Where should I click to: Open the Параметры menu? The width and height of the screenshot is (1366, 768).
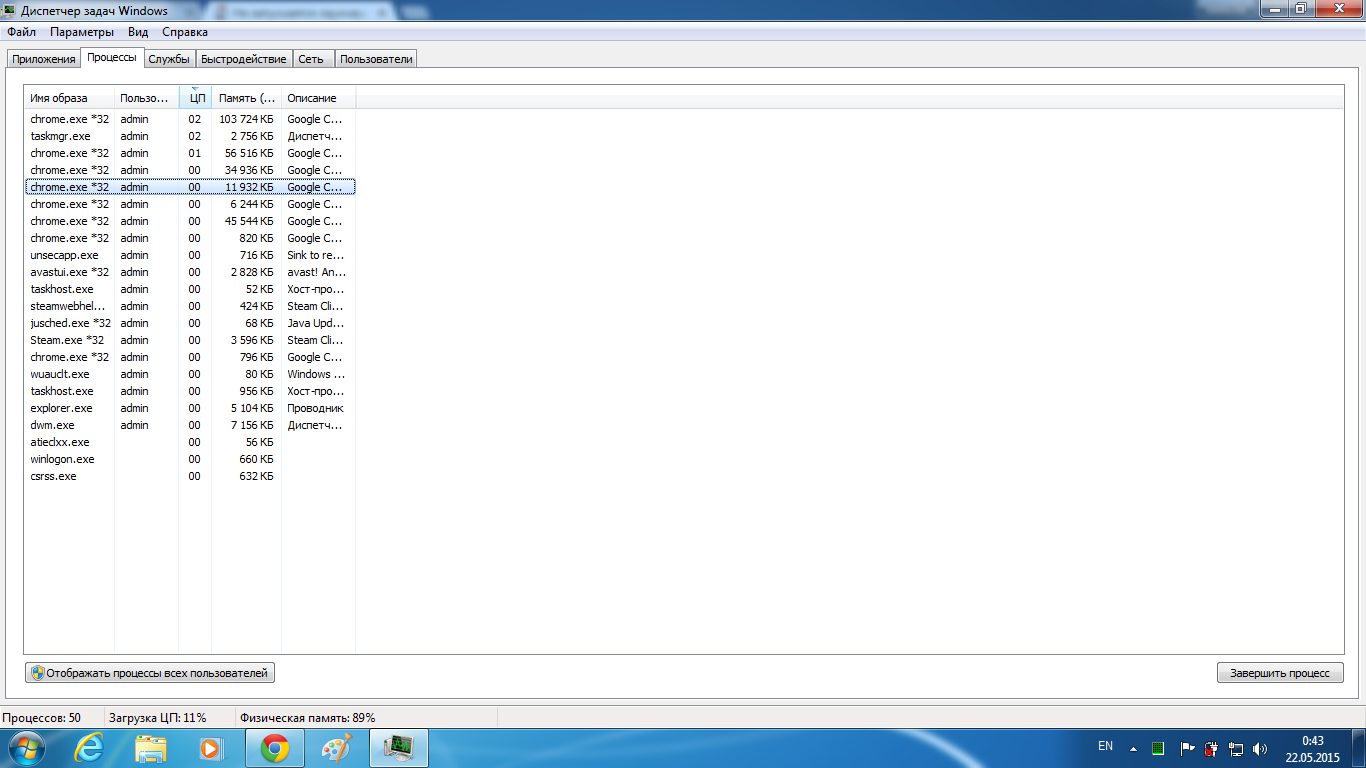tap(83, 32)
